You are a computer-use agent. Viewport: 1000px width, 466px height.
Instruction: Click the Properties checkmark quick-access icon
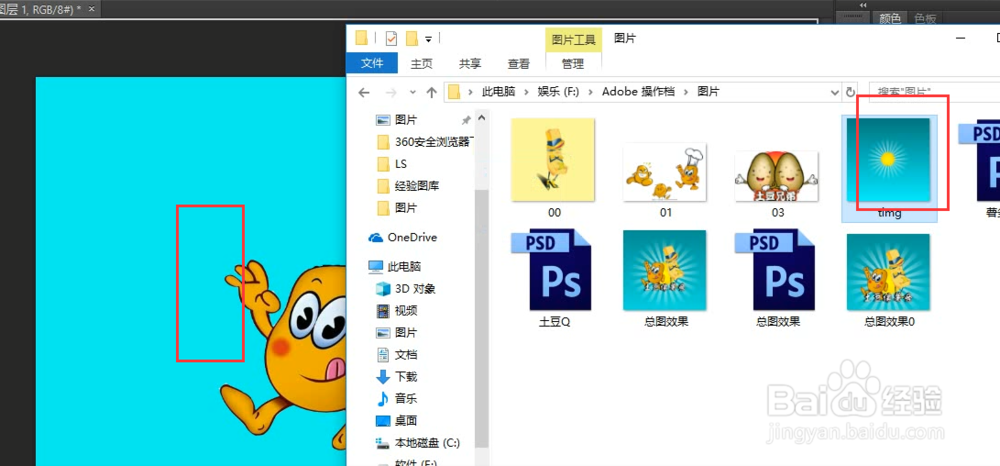click(391, 39)
